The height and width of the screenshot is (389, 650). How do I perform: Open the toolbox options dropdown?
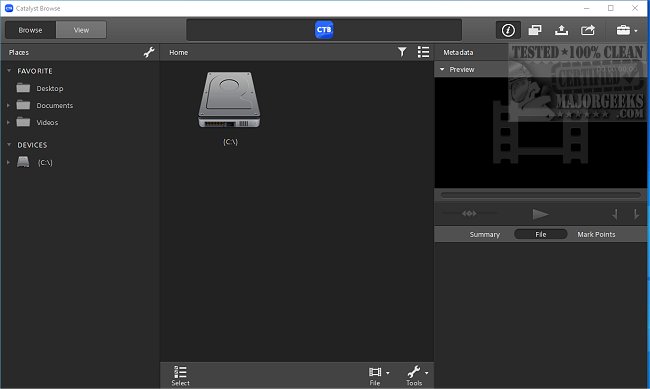tap(626, 30)
